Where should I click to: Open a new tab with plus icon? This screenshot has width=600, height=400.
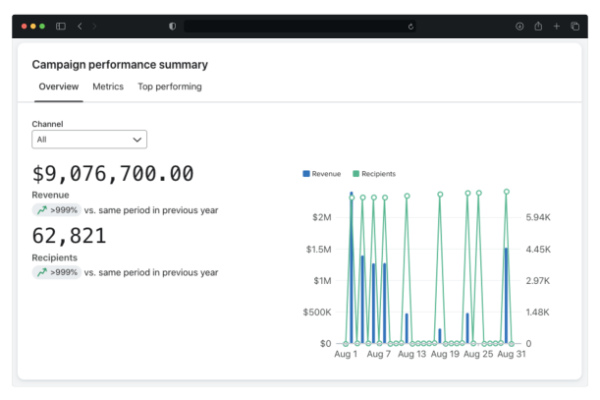(556, 26)
